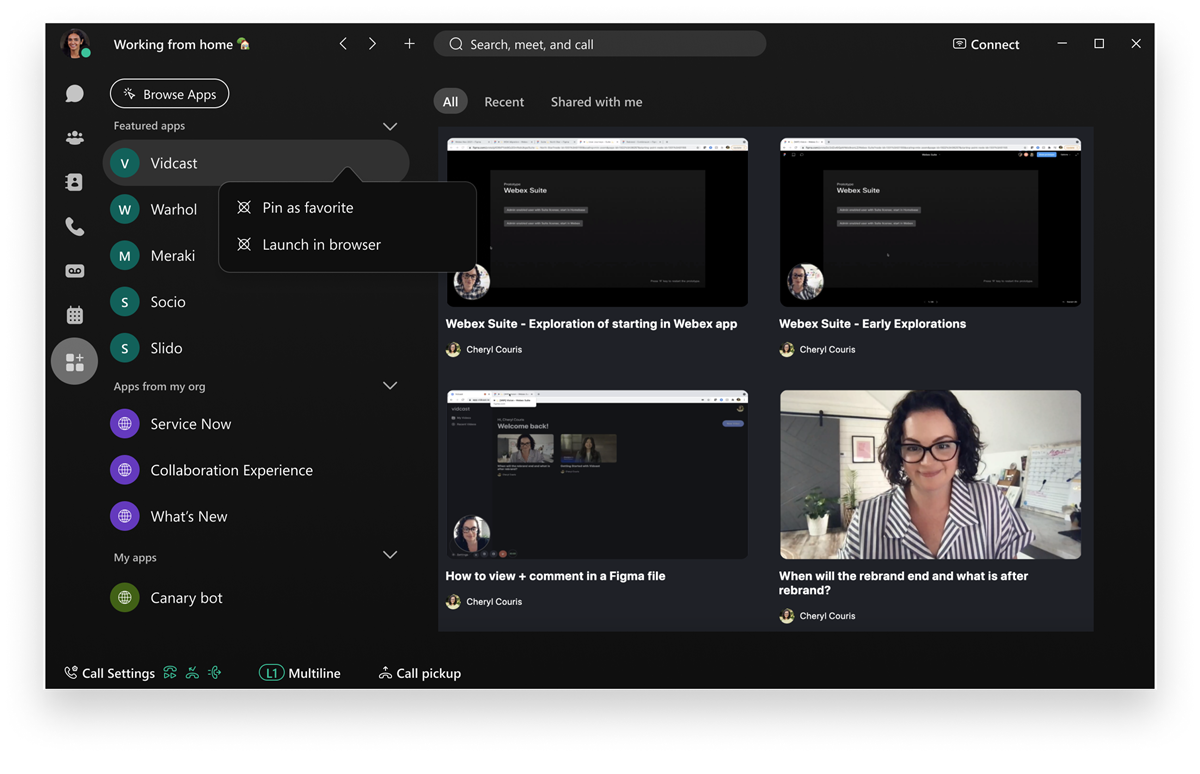Collapse the Apps from my org section
Viewport: 1200px width, 774px height.
tap(390, 386)
